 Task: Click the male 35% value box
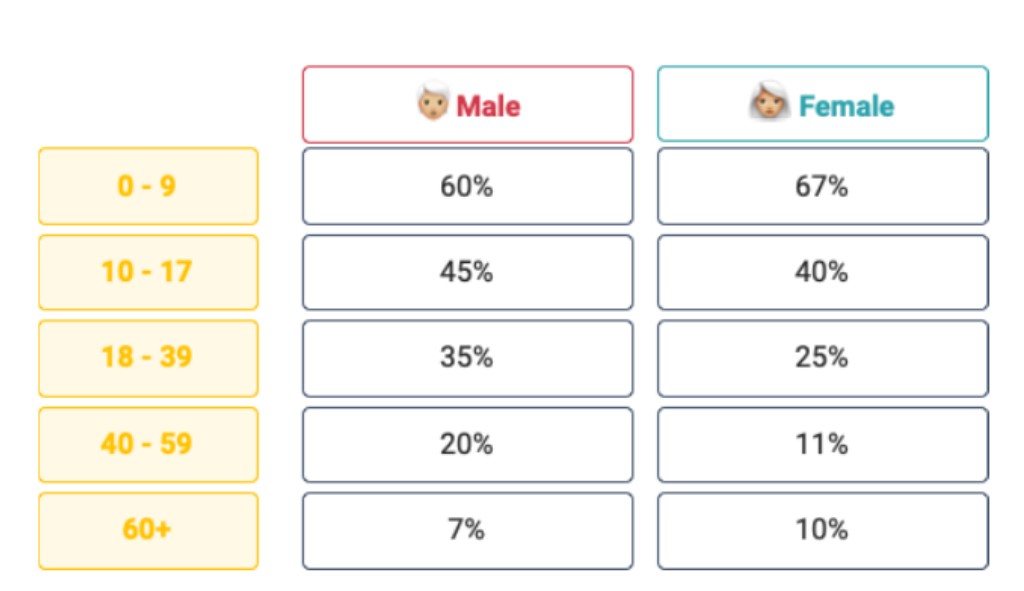coord(468,359)
